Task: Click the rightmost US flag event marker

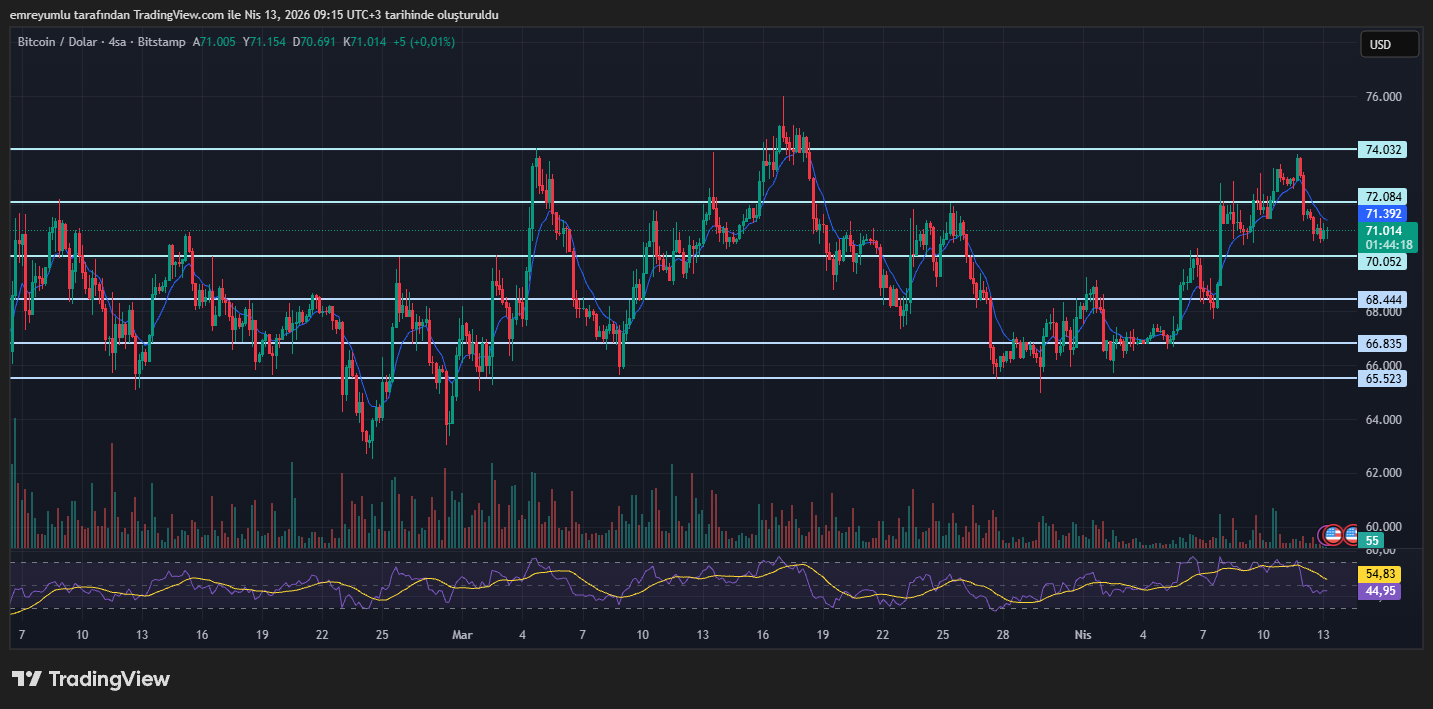Action: click(1353, 535)
